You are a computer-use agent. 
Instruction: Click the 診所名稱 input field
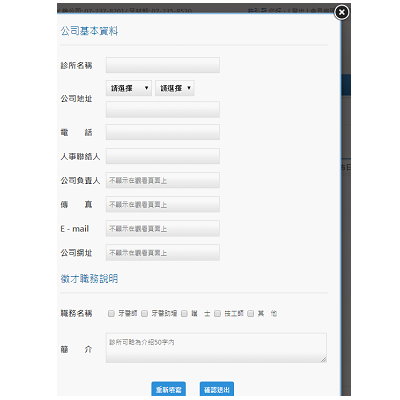click(x=163, y=65)
